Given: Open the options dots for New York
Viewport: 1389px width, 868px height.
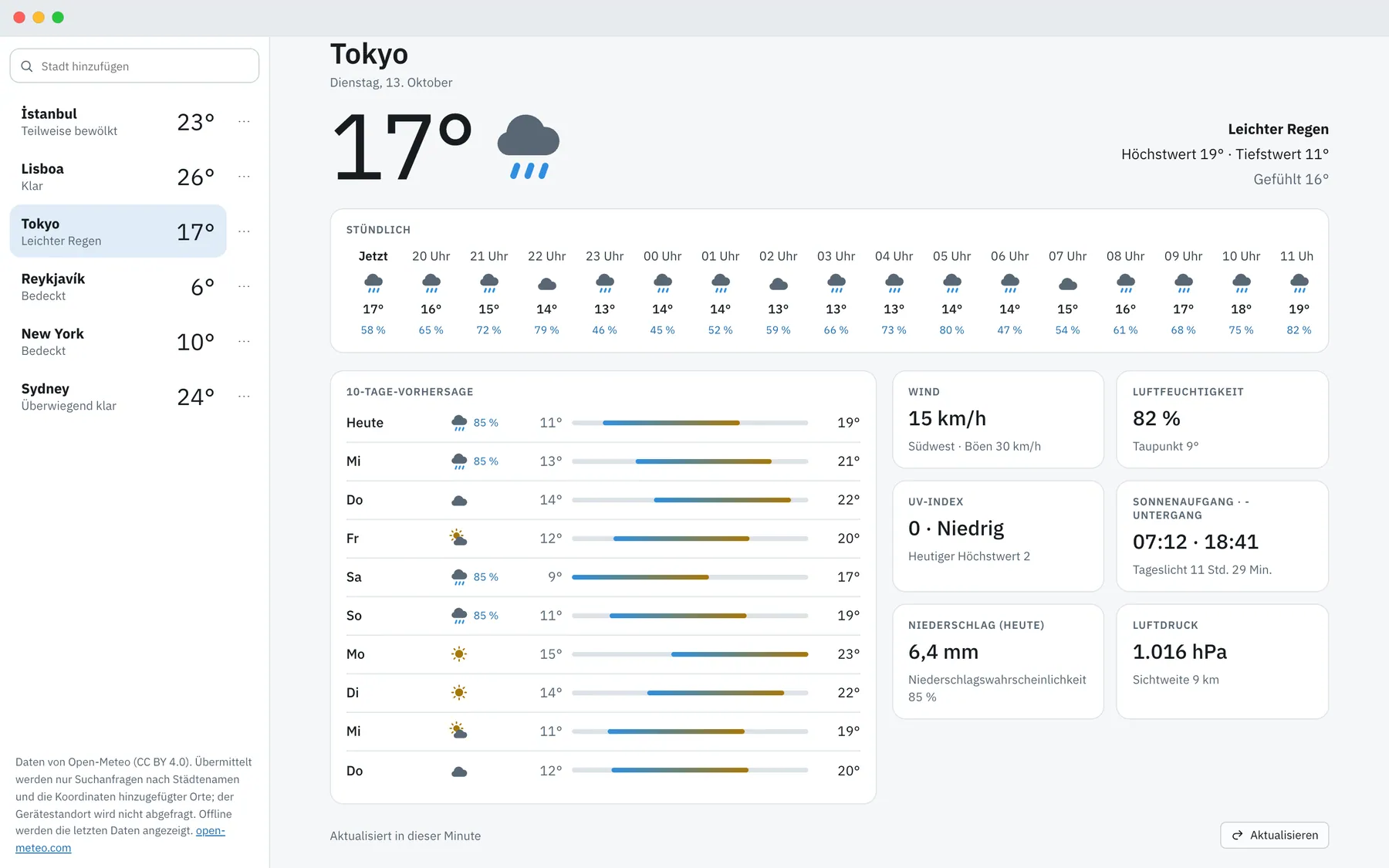Looking at the screenshot, I should coord(244,341).
